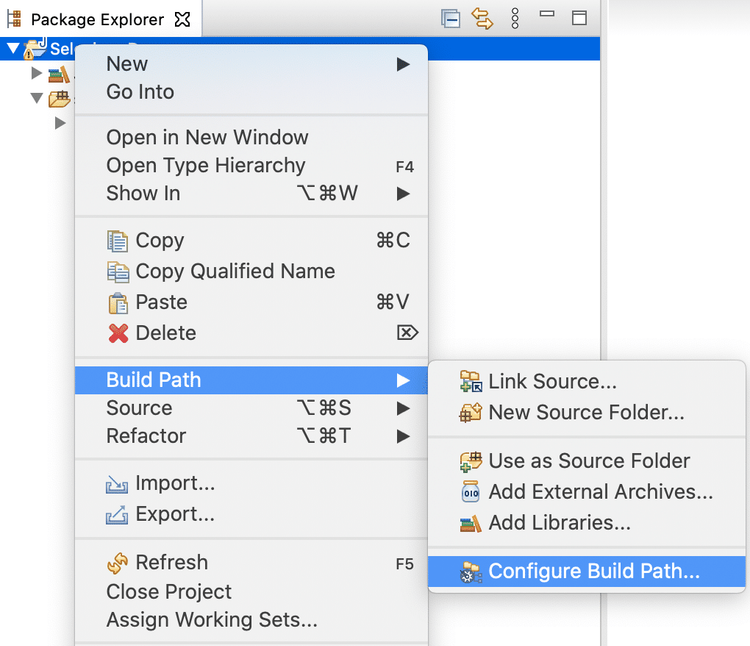Collapse the selected project tree node
This screenshot has width=750, height=646.
[x=13, y=48]
